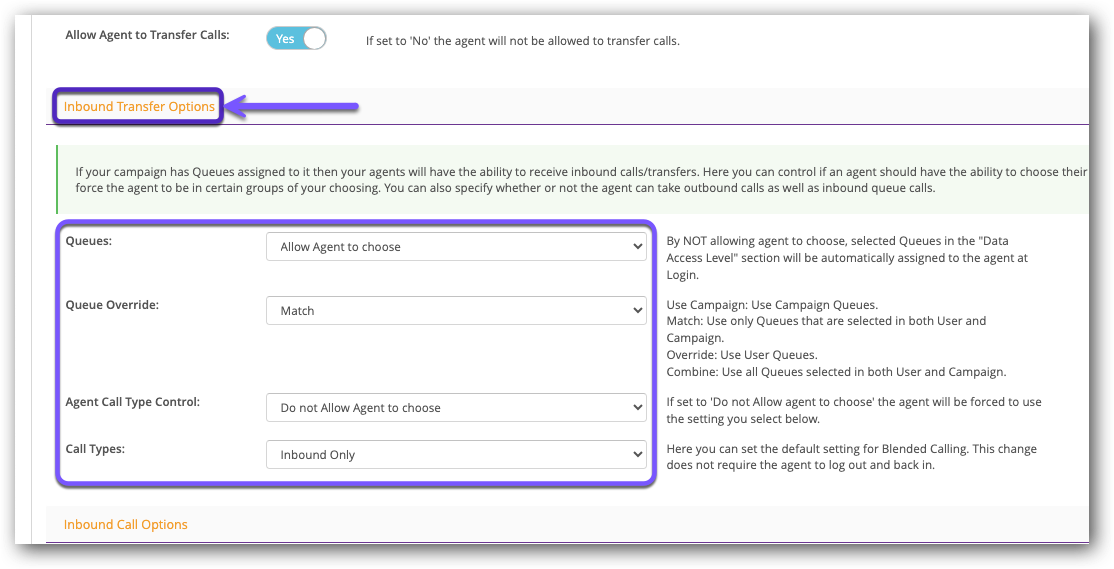Open the Call Types dropdown showing Inbound Only
The width and height of the screenshot is (1114, 569).
click(x=456, y=455)
